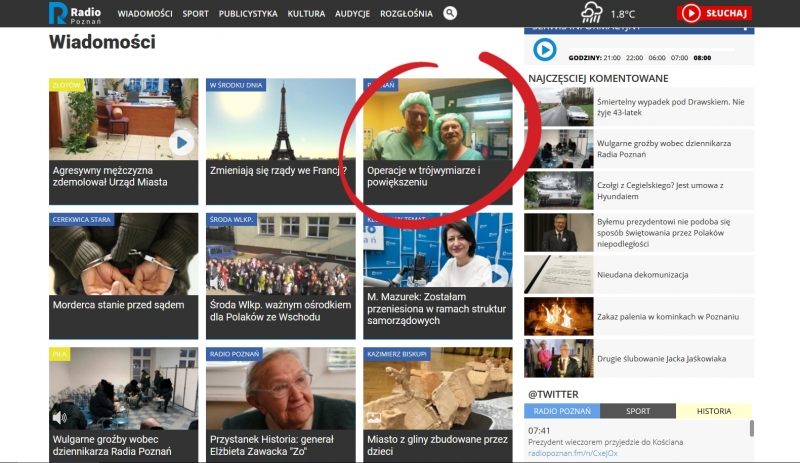Viewport: 800px width, 463px height.
Task: Play the news service audio player
Action: tap(545, 49)
